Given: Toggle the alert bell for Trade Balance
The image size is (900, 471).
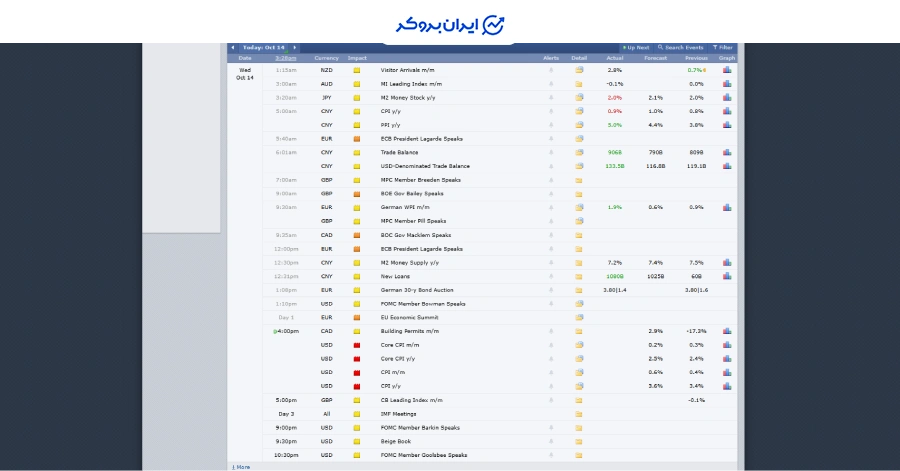Looking at the screenshot, I should 551,153.
